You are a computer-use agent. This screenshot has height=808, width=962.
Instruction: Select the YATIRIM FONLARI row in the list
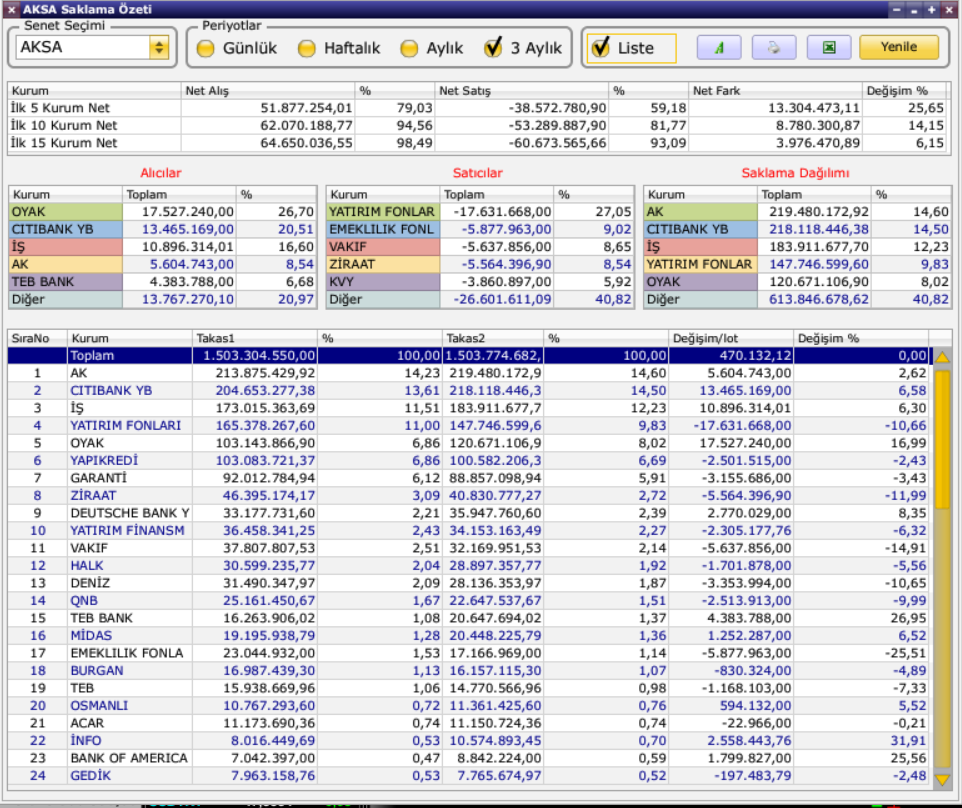click(470, 425)
